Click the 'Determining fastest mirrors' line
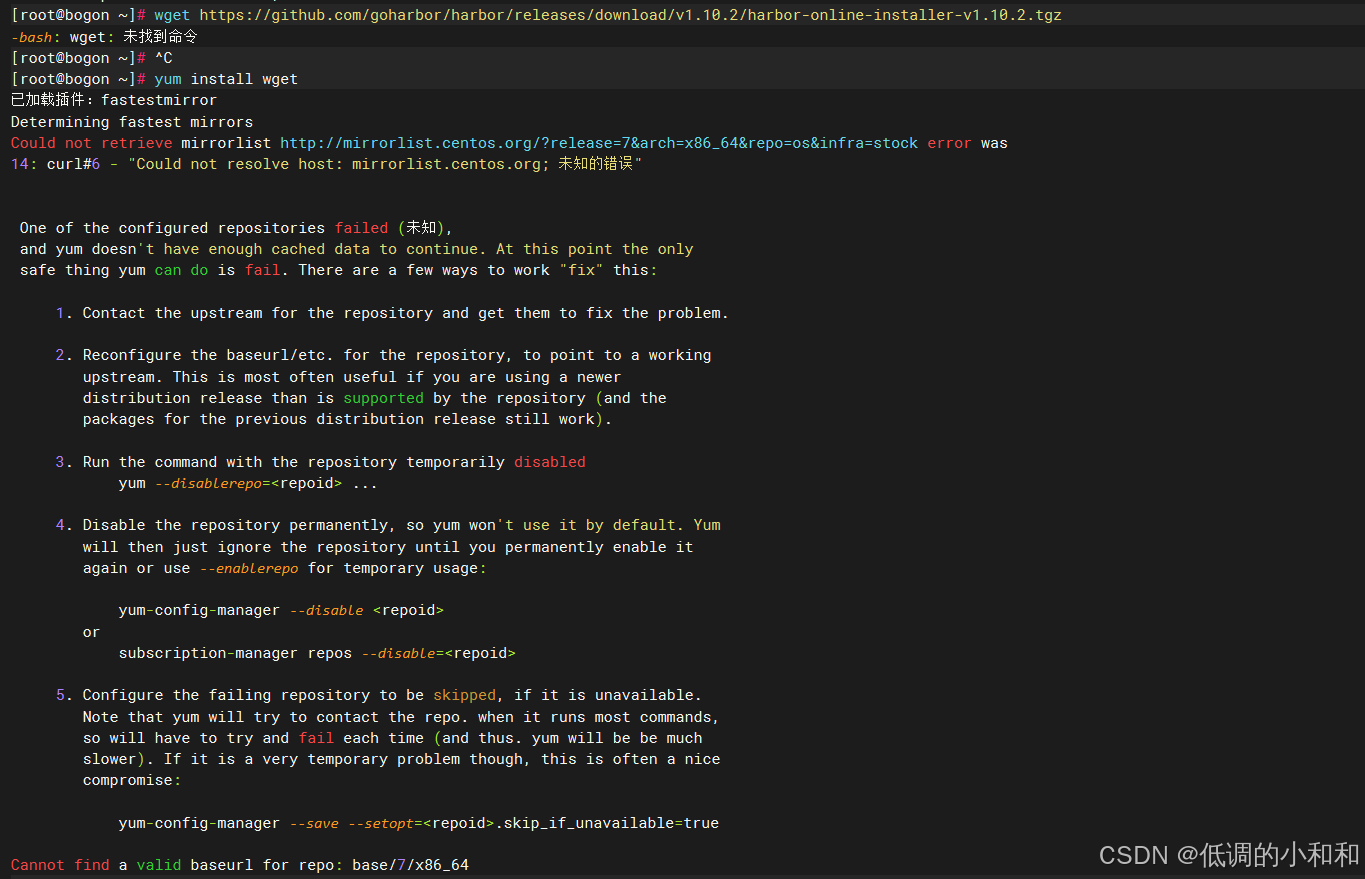This screenshot has width=1365, height=879. pos(132,122)
